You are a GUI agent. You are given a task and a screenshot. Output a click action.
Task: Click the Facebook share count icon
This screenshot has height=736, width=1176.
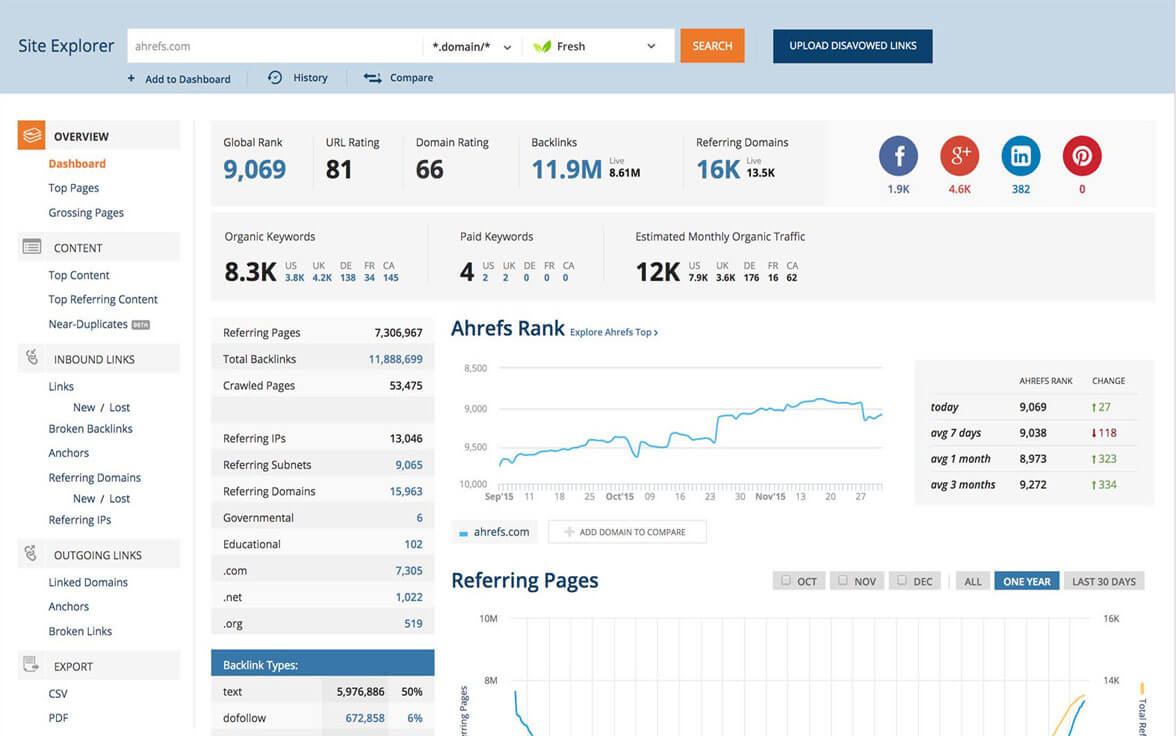point(898,156)
